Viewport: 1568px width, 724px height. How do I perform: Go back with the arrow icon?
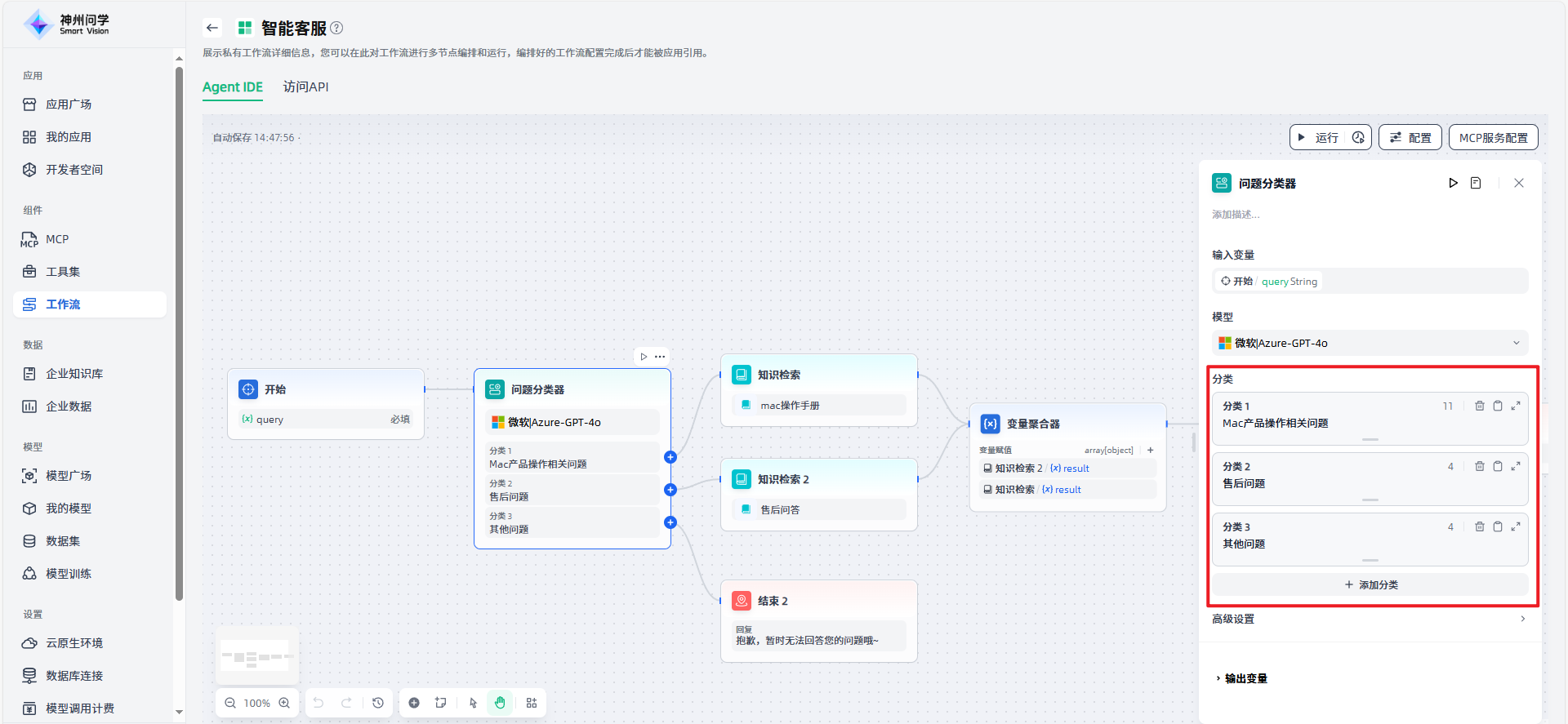[212, 28]
